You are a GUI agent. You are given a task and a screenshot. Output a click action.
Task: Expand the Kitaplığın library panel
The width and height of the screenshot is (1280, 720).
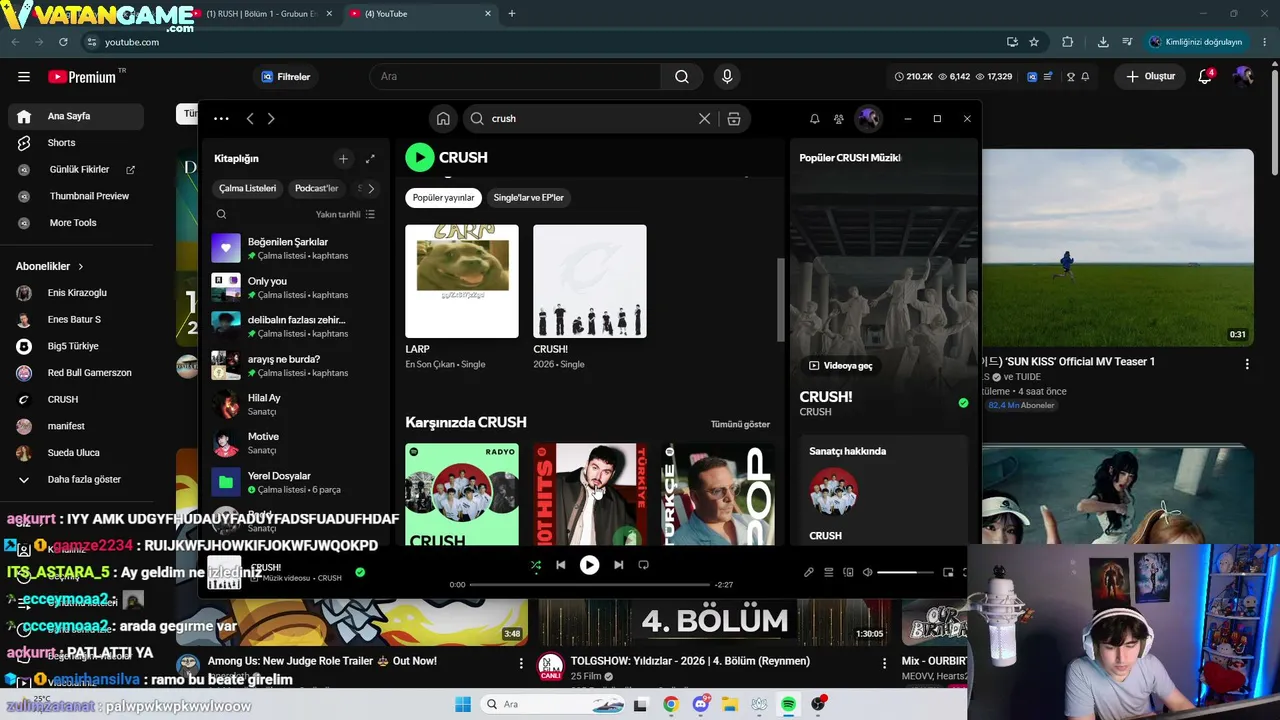370,158
